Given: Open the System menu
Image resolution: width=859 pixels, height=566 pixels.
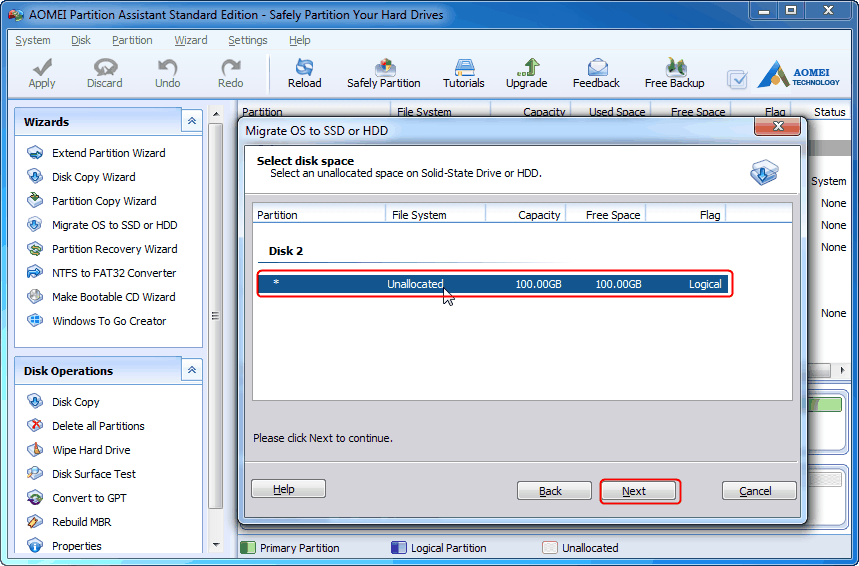Looking at the screenshot, I should 33,40.
